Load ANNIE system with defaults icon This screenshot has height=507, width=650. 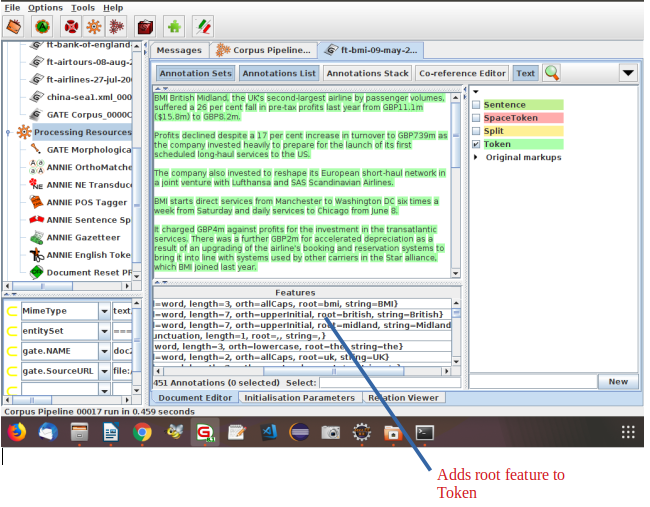[42, 27]
